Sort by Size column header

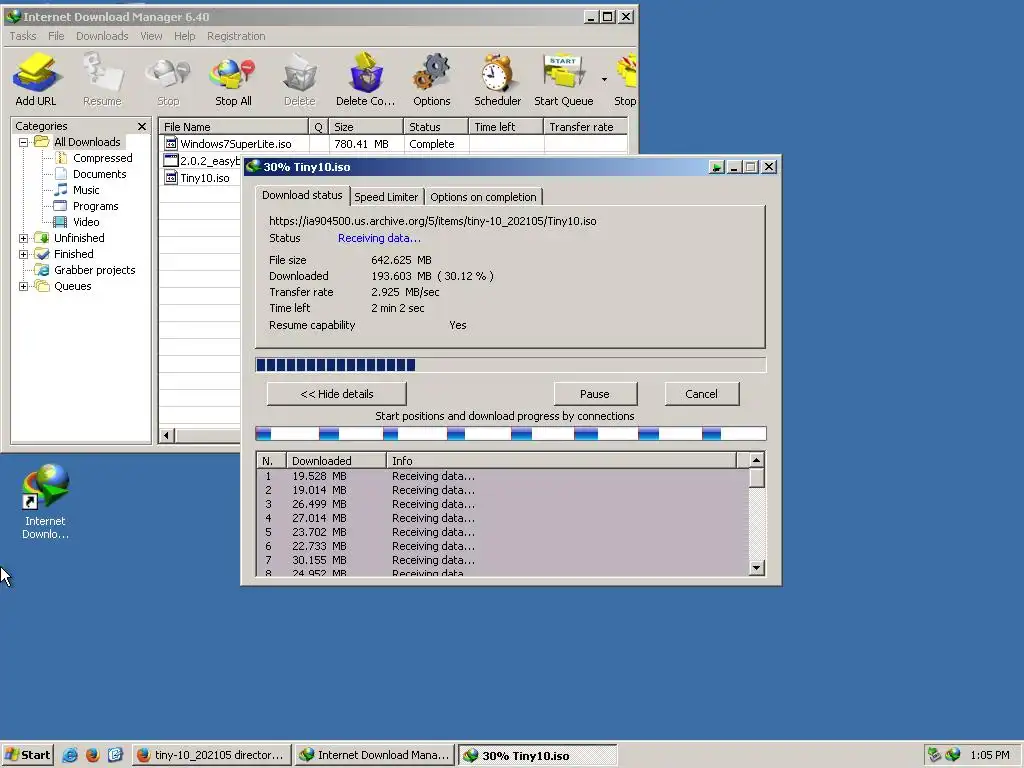tap(366, 127)
